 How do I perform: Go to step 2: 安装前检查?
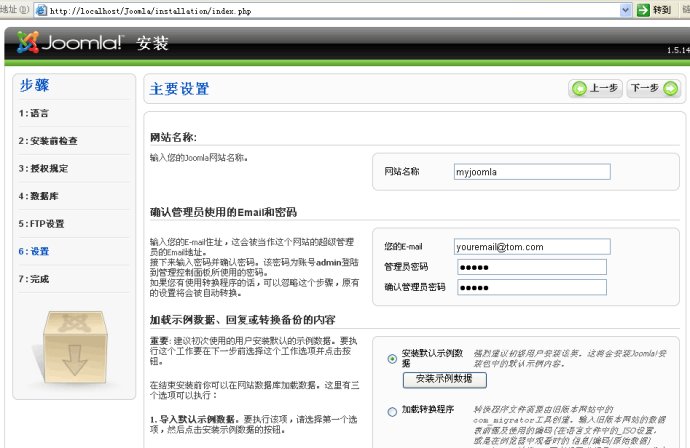click(x=48, y=141)
